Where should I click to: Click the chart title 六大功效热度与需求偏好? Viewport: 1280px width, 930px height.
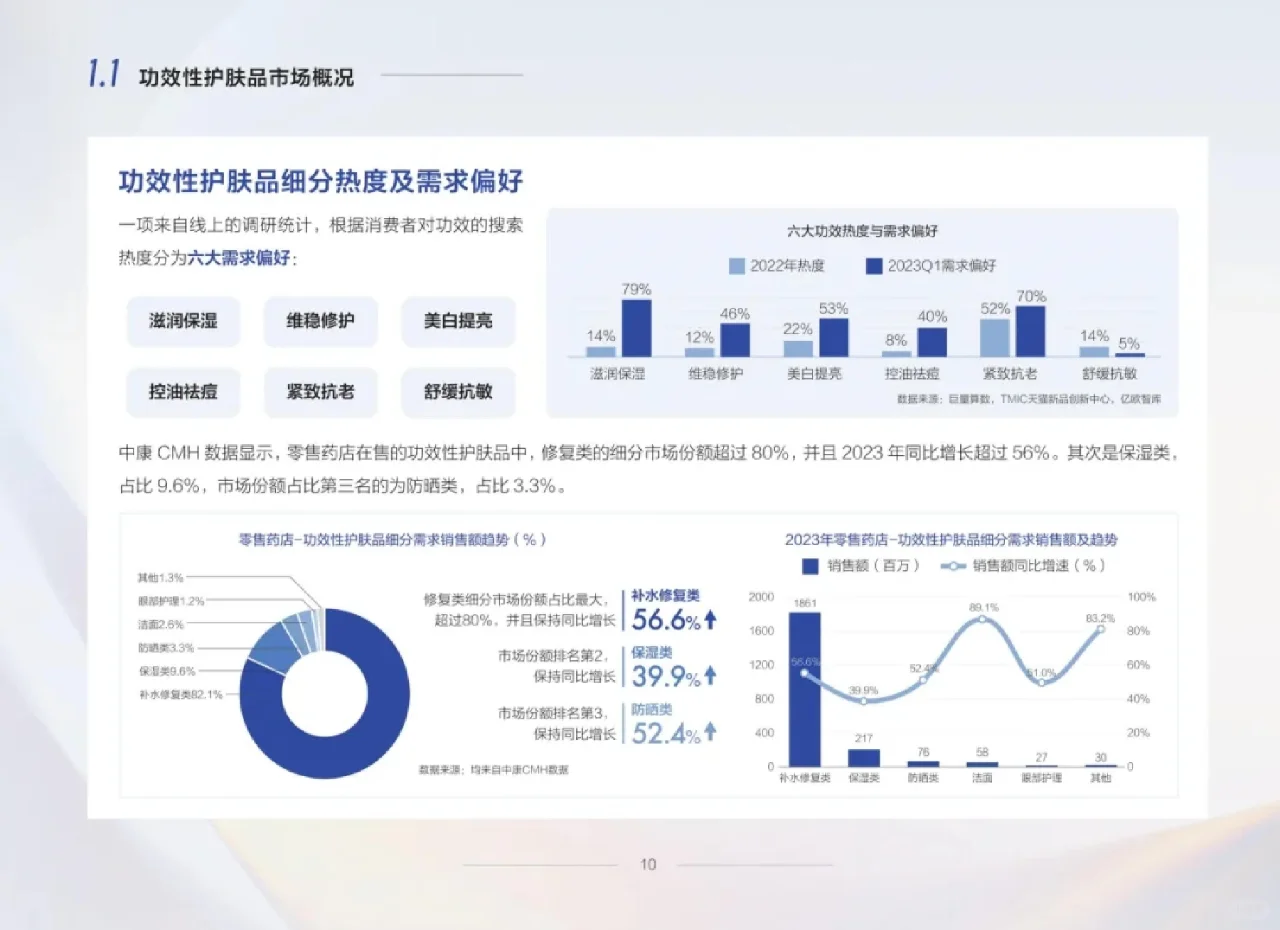(862, 231)
